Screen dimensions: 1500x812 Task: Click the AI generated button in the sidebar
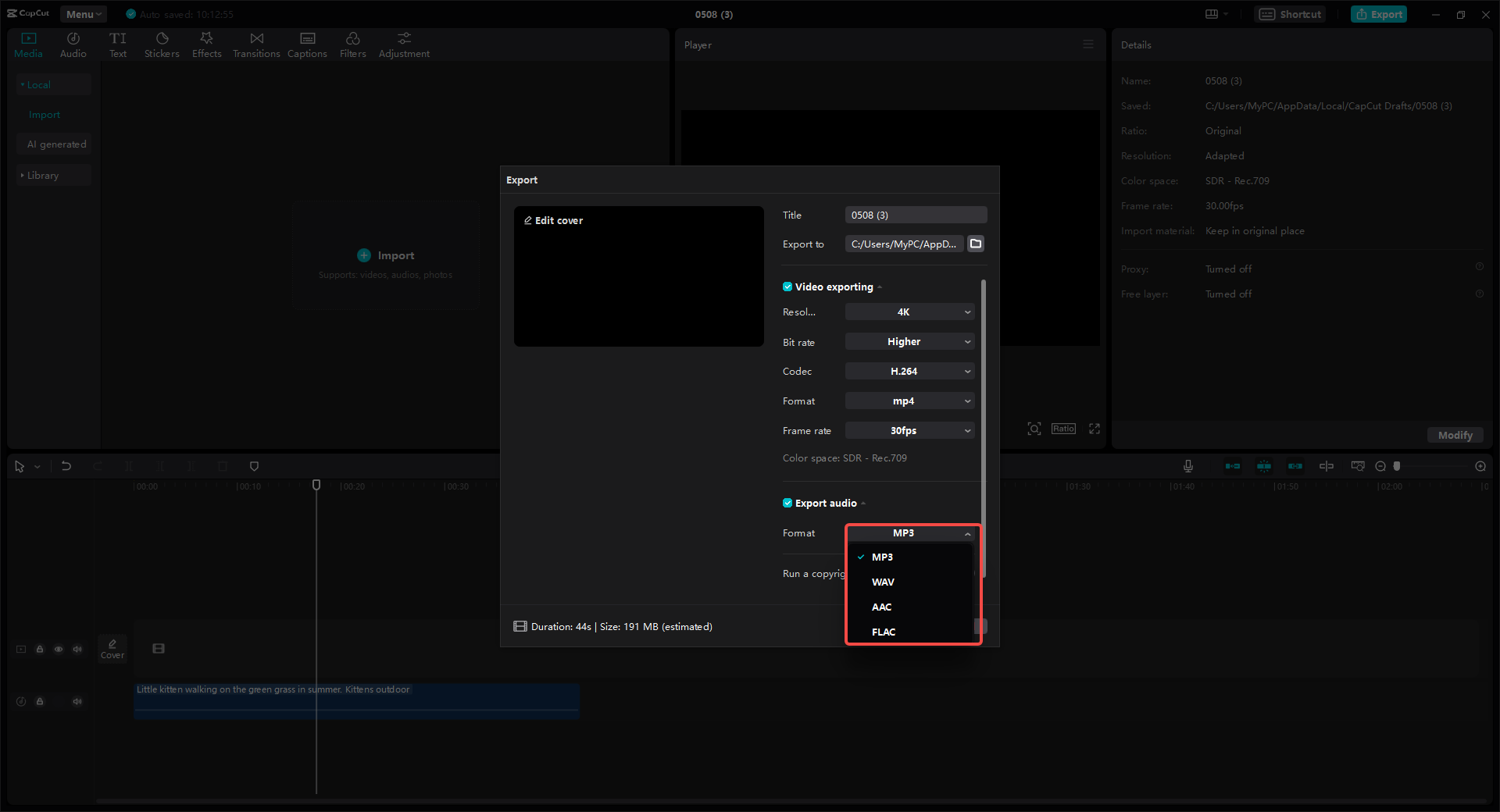point(55,144)
